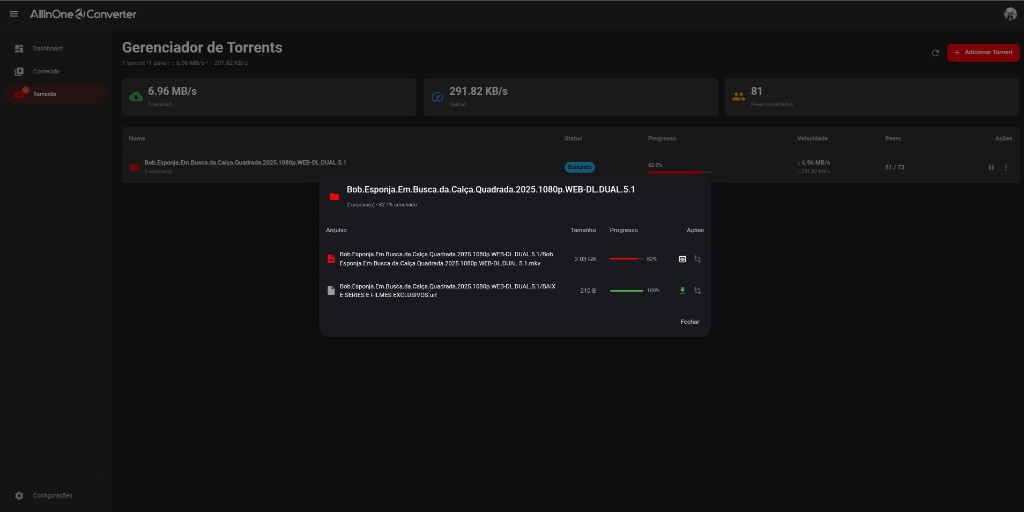Click the stream icon for the .mkv file
The width and height of the screenshot is (1024, 512).
(x=683, y=259)
